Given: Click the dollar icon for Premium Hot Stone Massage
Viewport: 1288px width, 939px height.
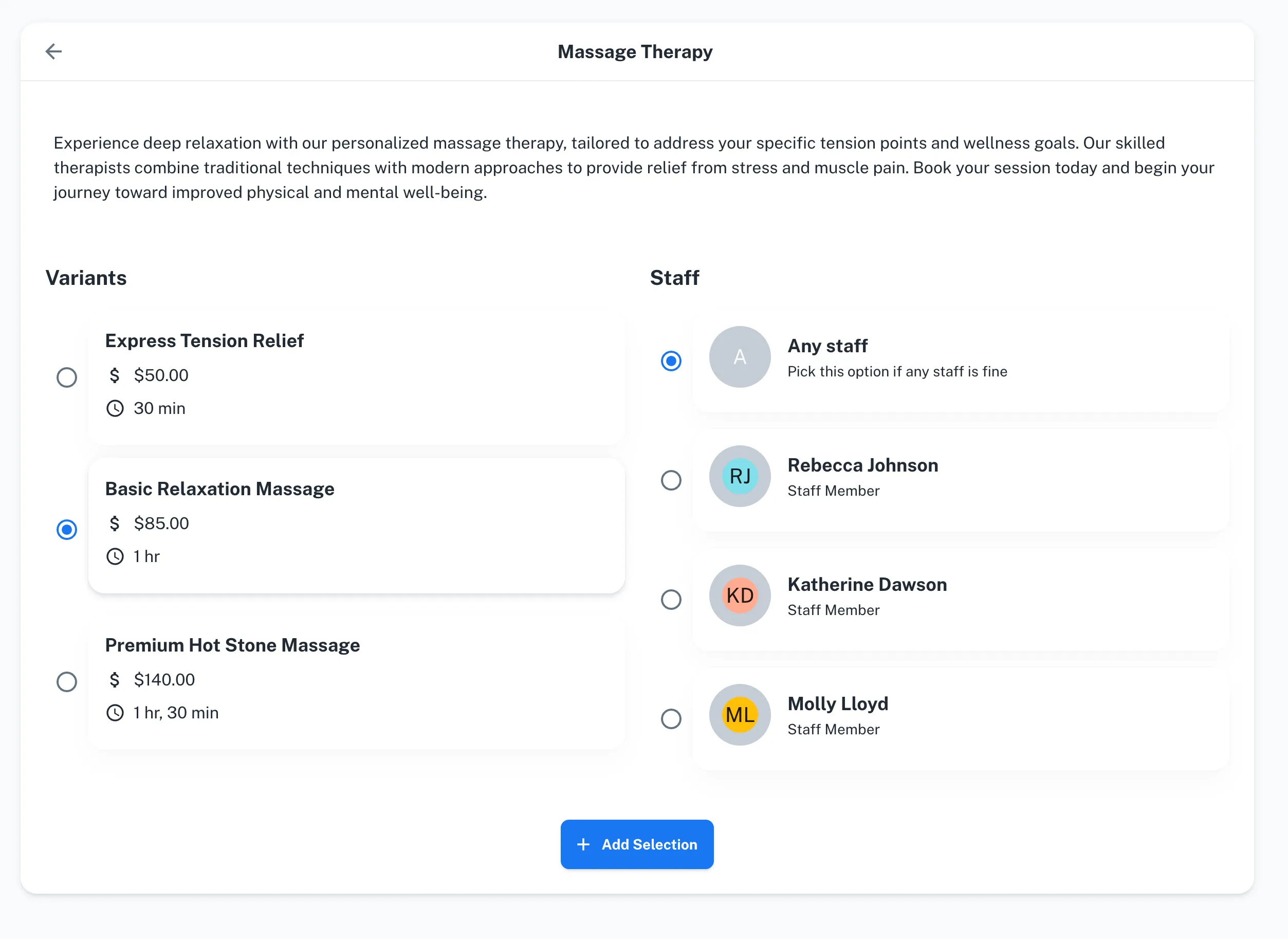Looking at the screenshot, I should point(115,679).
